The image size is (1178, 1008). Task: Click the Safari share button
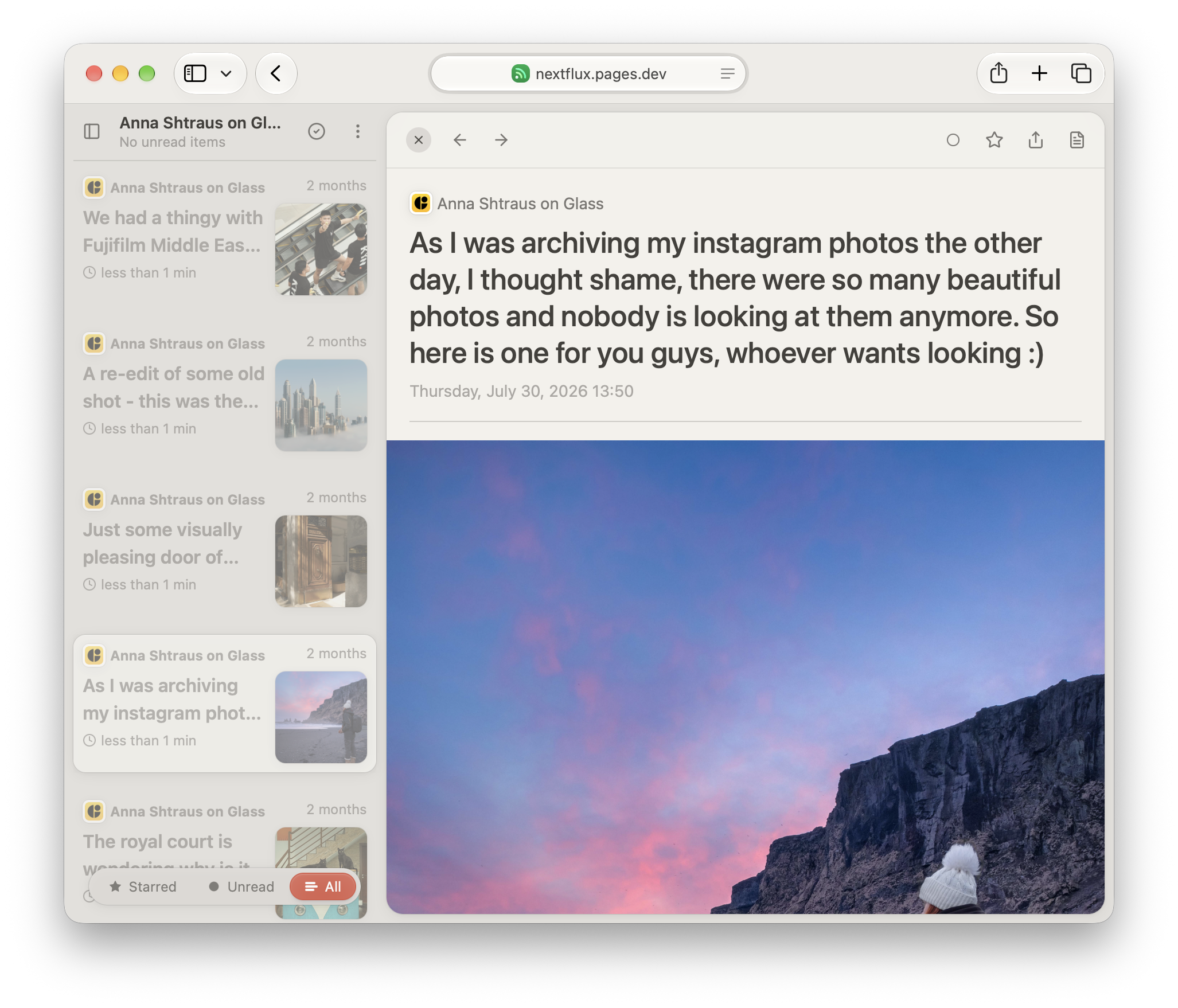[x=998, y=73]
